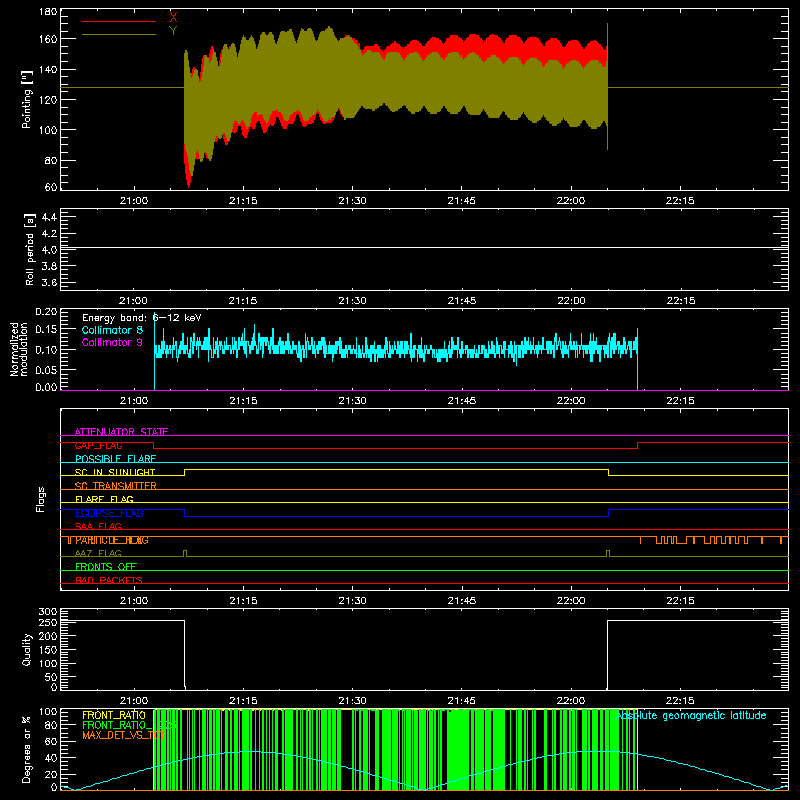800x800 pixels.
Task: Click the 180 value on Pointing axis
Action: [48, 12]
